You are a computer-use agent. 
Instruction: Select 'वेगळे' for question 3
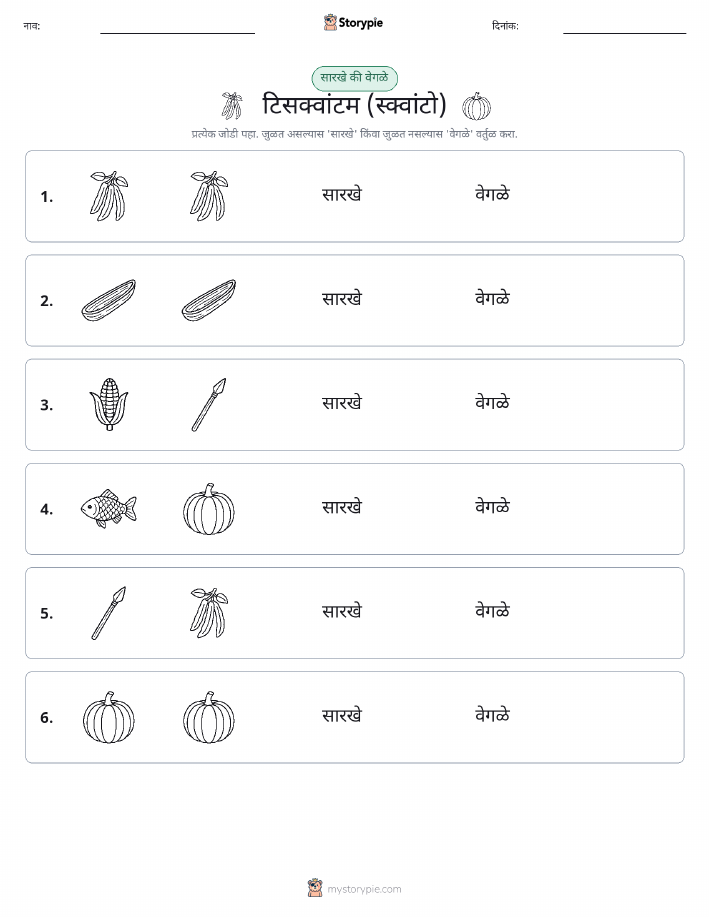[493, 402]
